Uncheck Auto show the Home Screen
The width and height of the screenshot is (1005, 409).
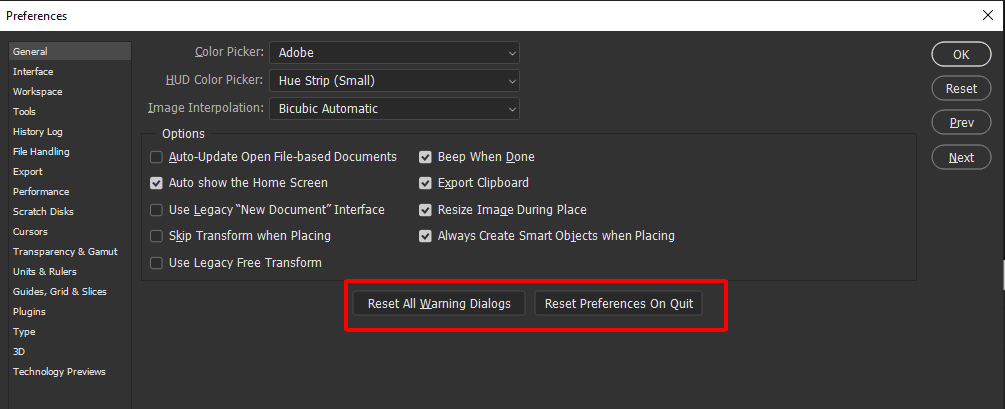(156, 183)
